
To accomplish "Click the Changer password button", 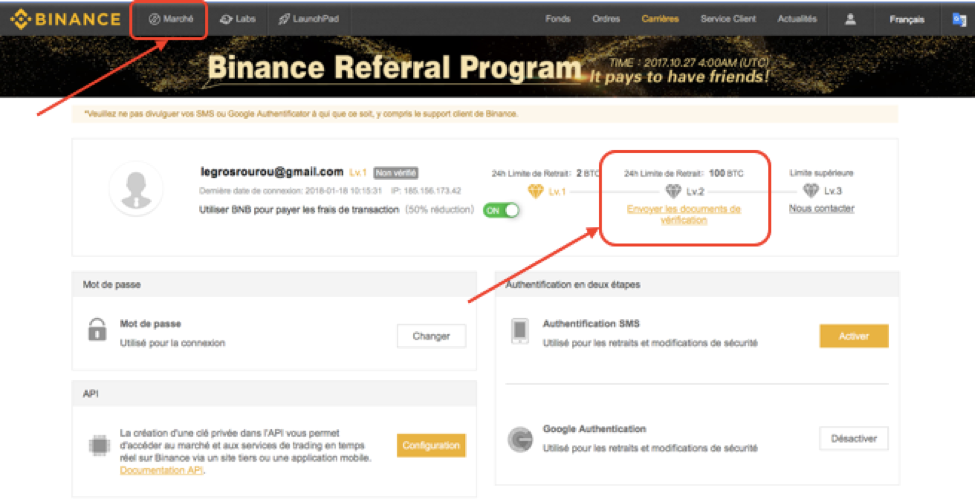I will click(431, 336).
